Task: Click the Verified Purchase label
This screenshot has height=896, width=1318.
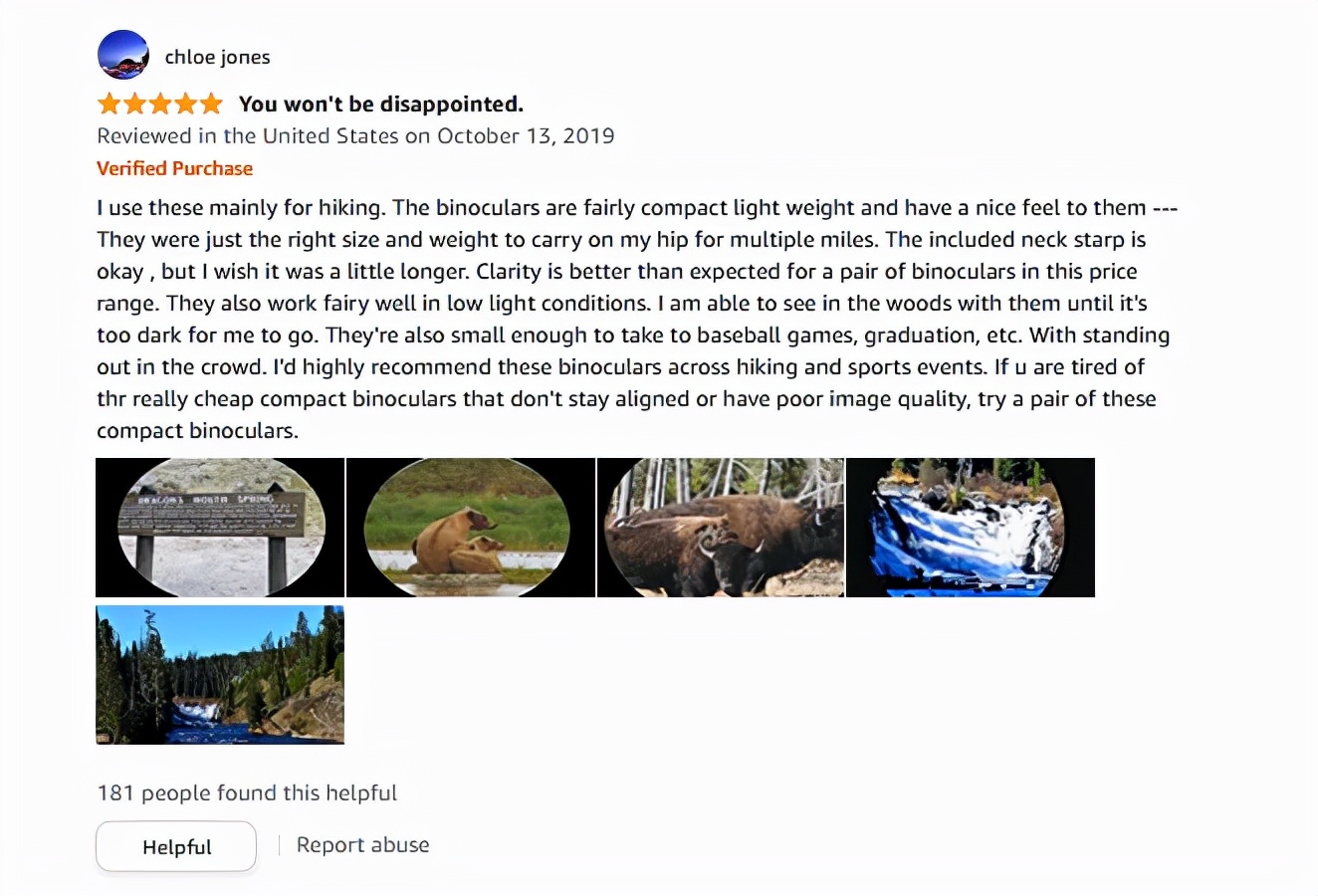Action: click(x=174, y=168)
